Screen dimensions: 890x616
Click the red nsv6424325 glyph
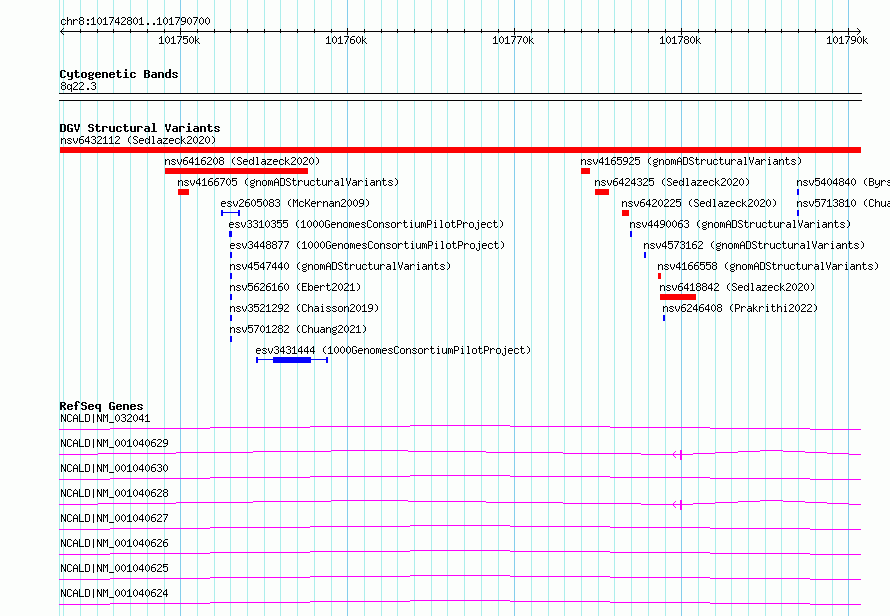coord(602,192)
